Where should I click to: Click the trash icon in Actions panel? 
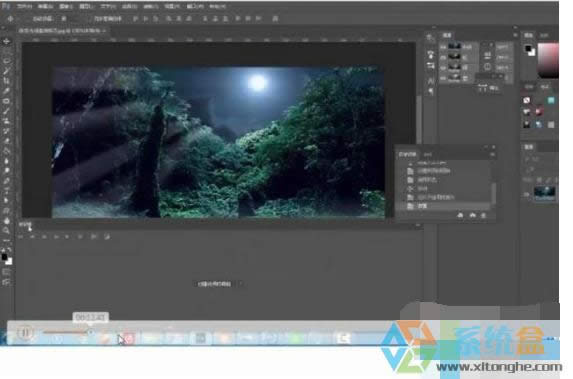[x=483, y=216]
